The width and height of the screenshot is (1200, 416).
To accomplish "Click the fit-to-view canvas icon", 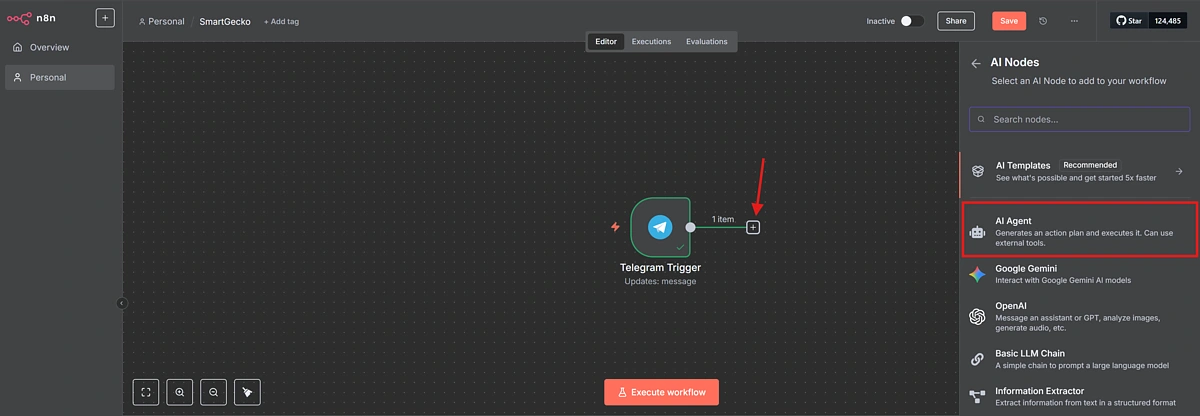I will pyautogui.click(x=146, y=392).
